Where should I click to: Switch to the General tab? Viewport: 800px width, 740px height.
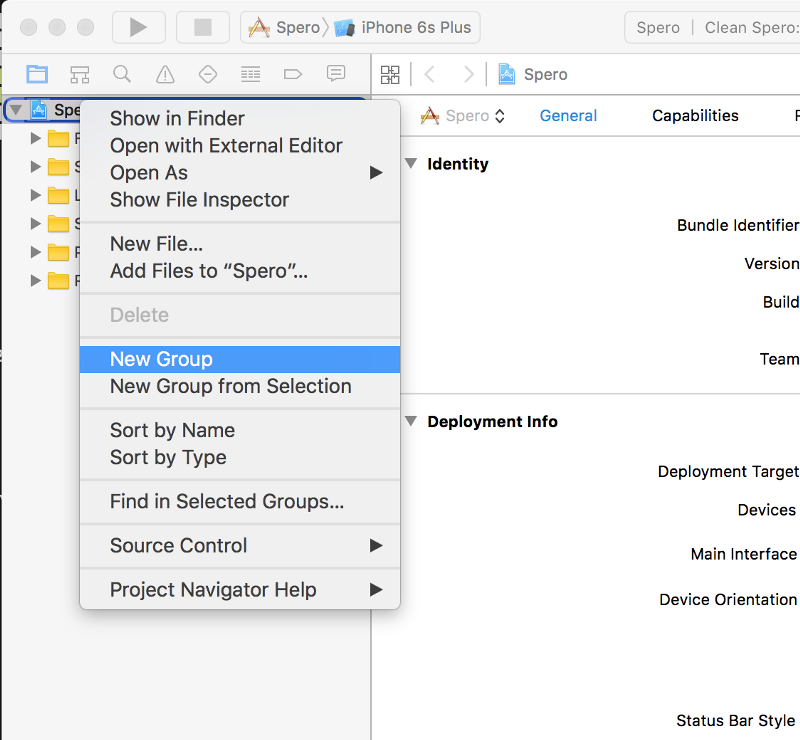(568, 116)
